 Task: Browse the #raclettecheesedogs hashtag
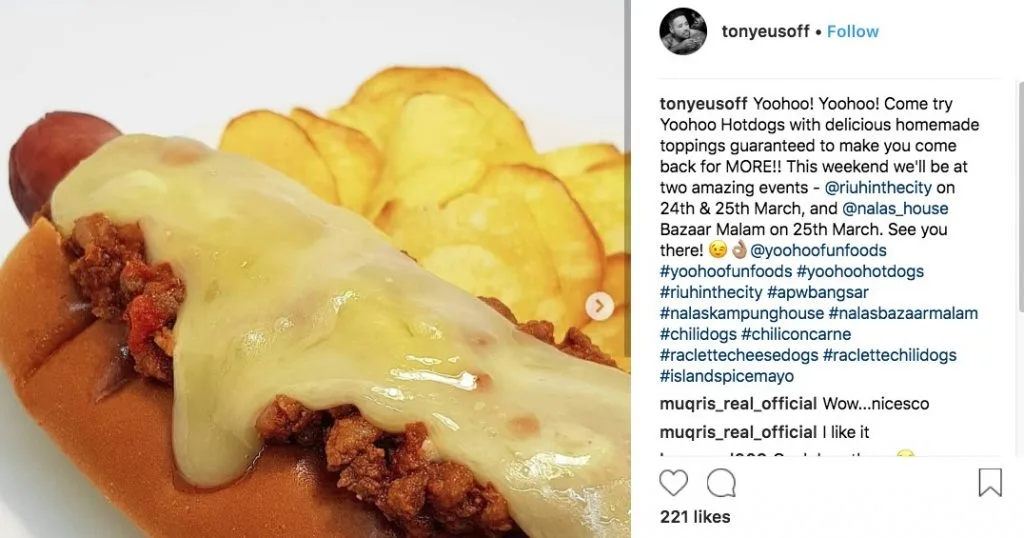(739, 355)
